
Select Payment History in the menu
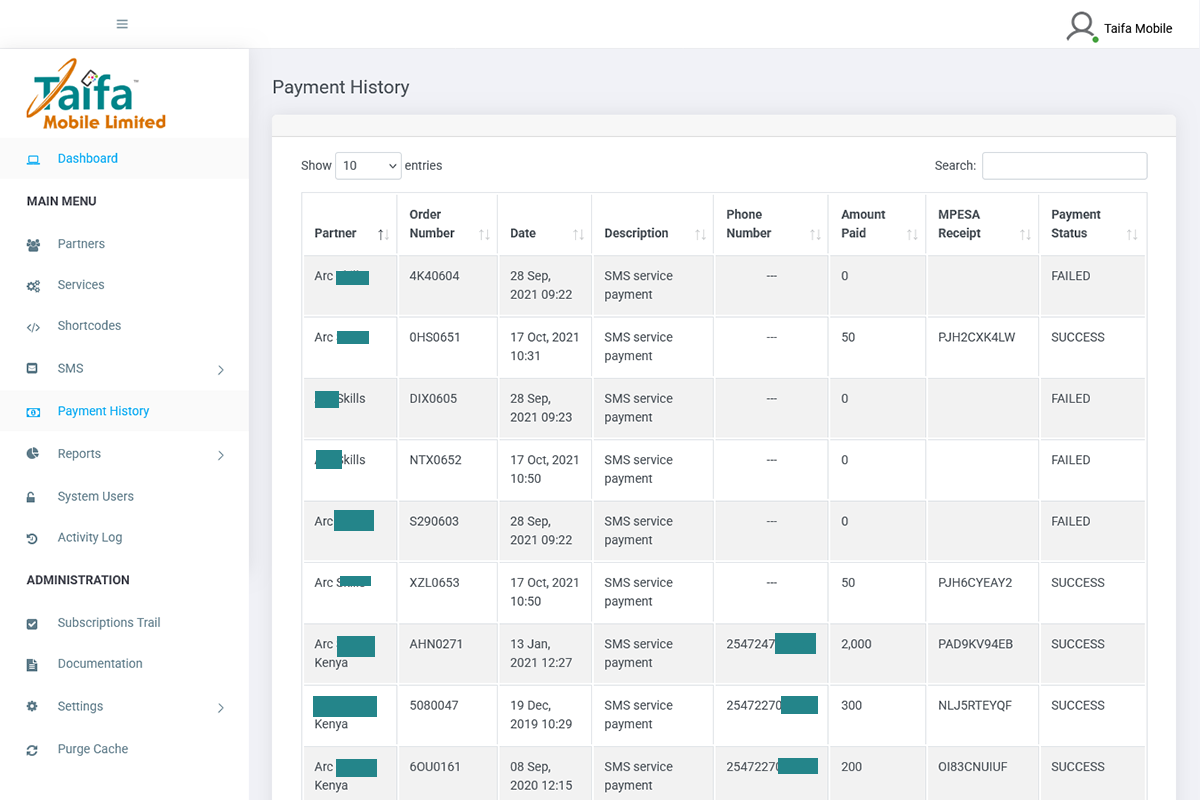[x=105, y=410]
